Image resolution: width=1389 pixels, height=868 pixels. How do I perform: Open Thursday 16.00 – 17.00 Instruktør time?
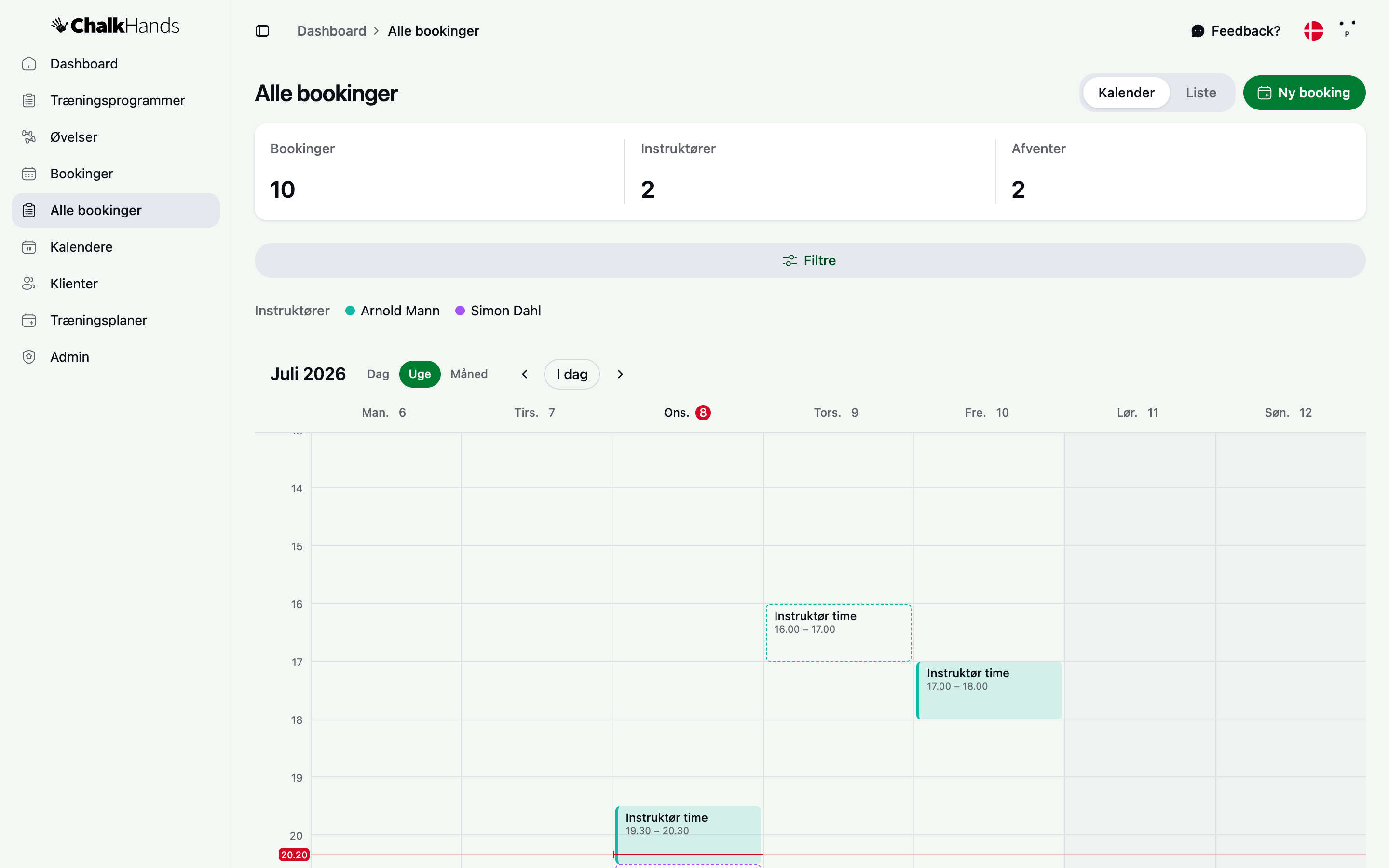pyautogui.click(x=838, y=632)
